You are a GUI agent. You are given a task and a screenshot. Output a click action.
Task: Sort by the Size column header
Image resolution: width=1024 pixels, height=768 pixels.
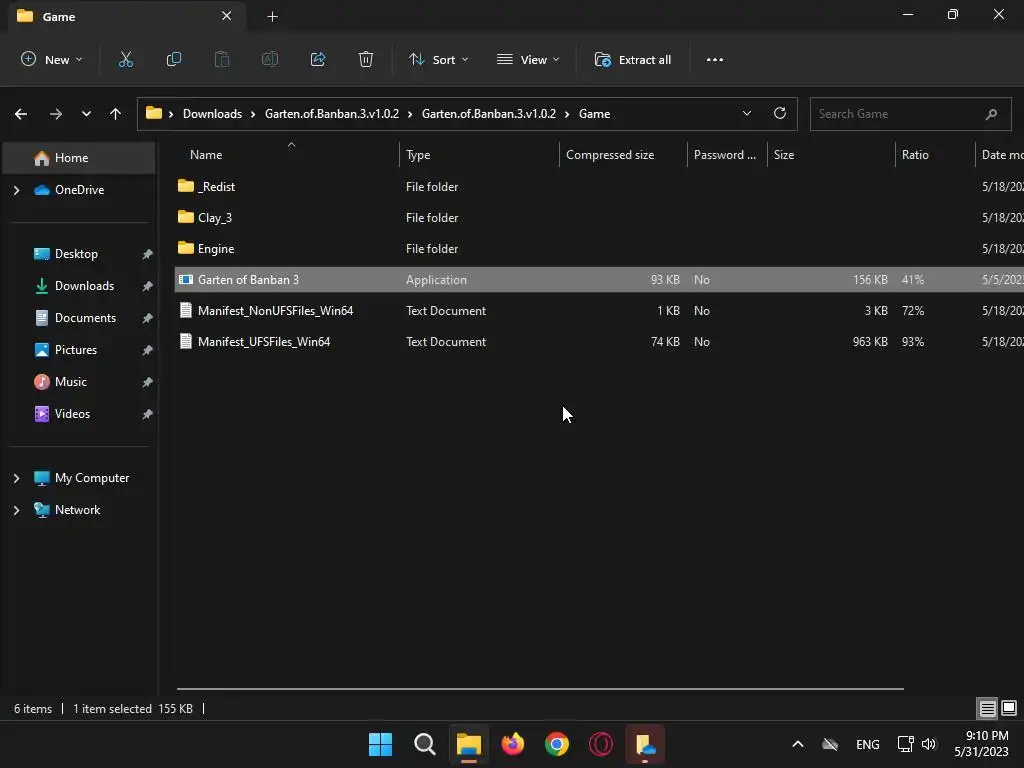pos(784,155)
